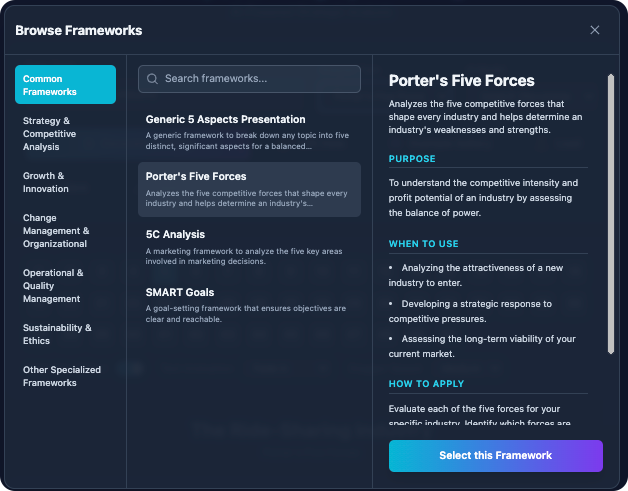Open Strategy & Competitive Analysis category
Image resolution: width=628 pixels, height=491 pixels.
(x=65, y=134)
